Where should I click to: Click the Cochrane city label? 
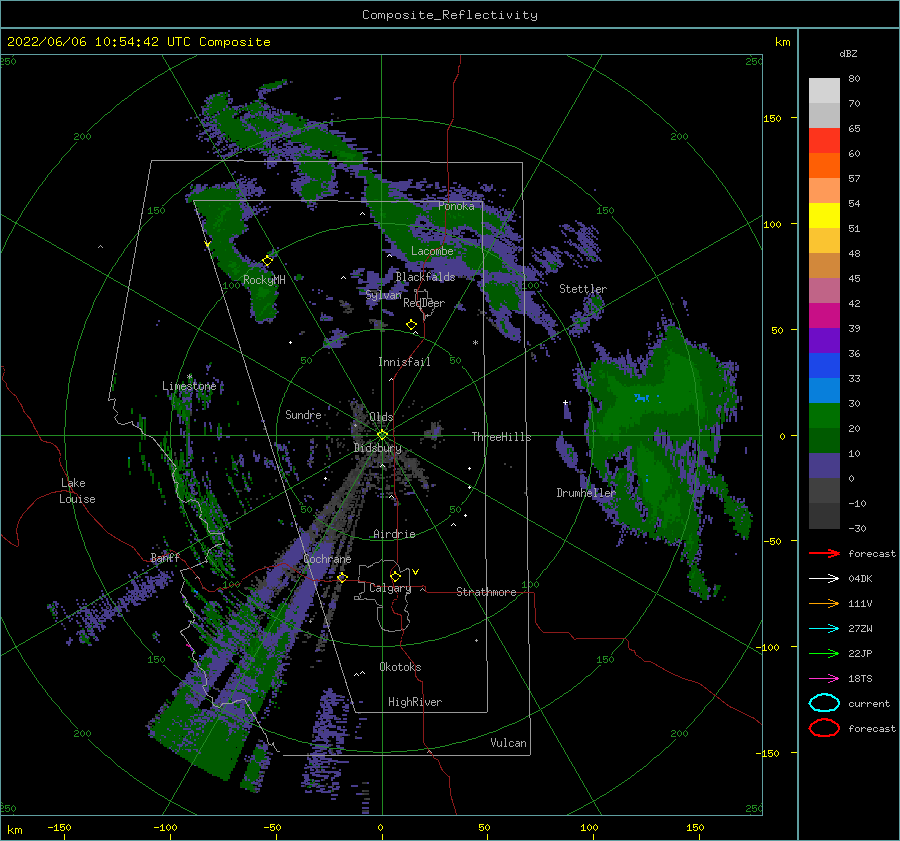point(327,559)
